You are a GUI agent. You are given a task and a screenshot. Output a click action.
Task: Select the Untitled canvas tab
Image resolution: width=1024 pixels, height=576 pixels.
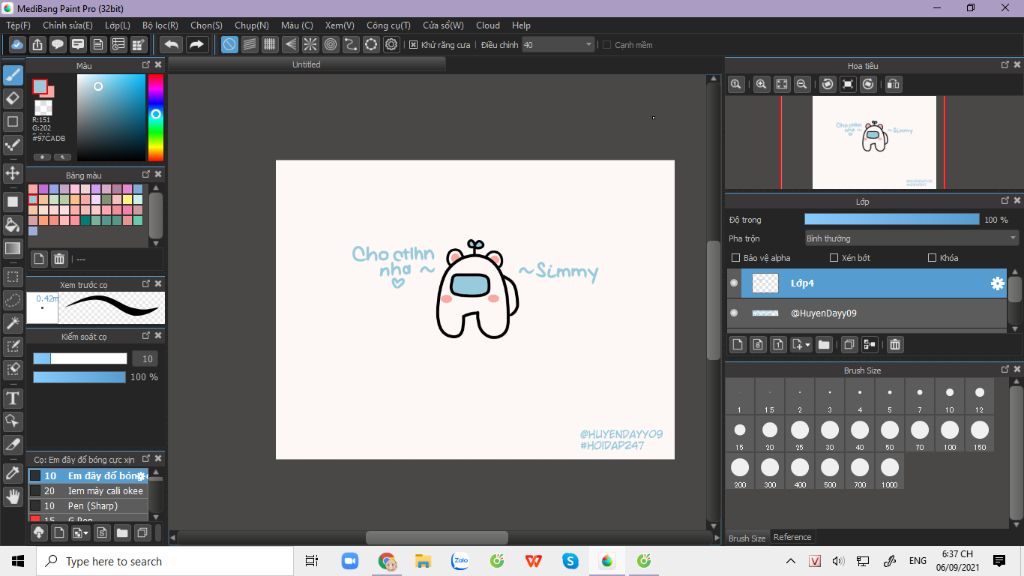306,65
